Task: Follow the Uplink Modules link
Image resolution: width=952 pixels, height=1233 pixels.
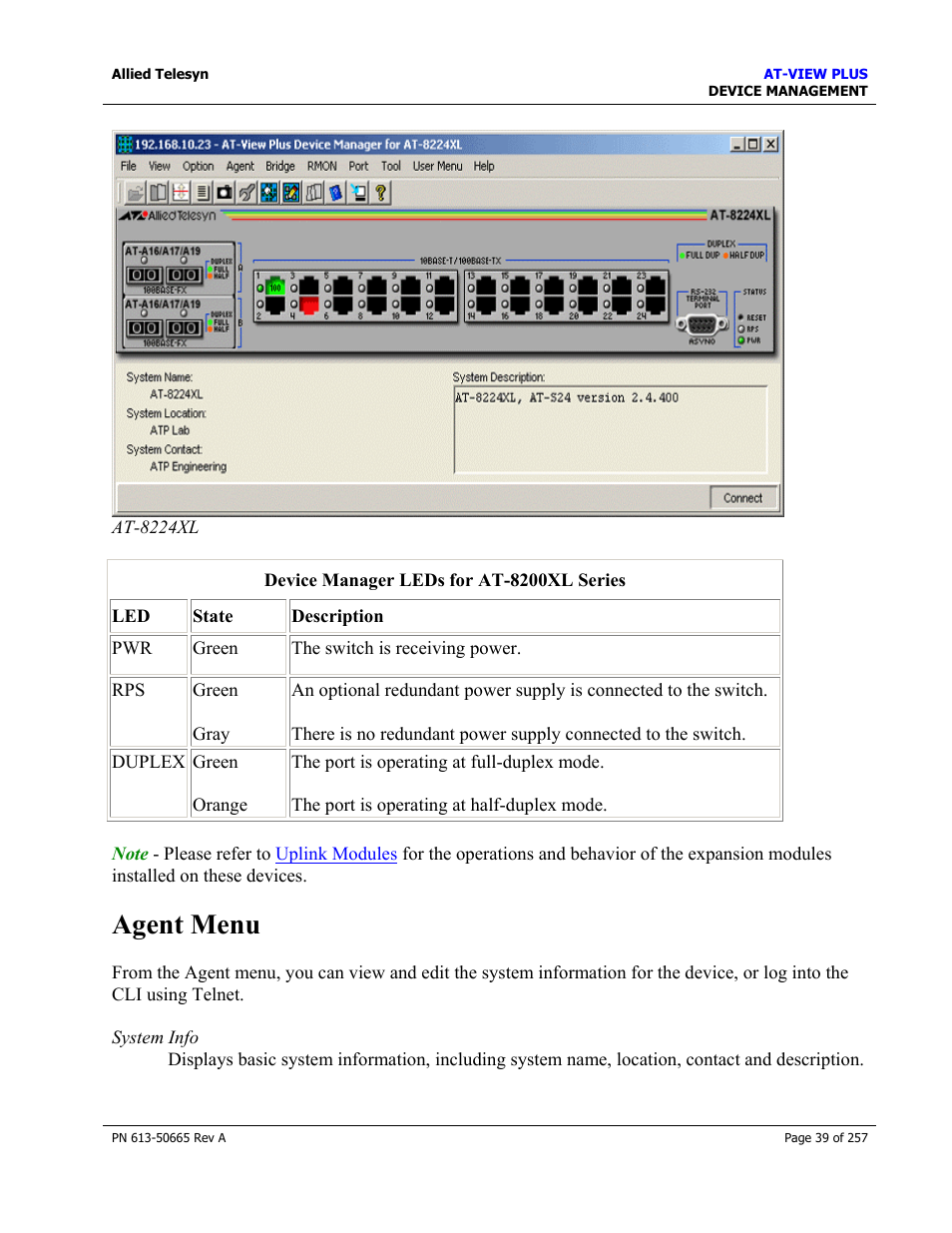Action: point(336,854)
